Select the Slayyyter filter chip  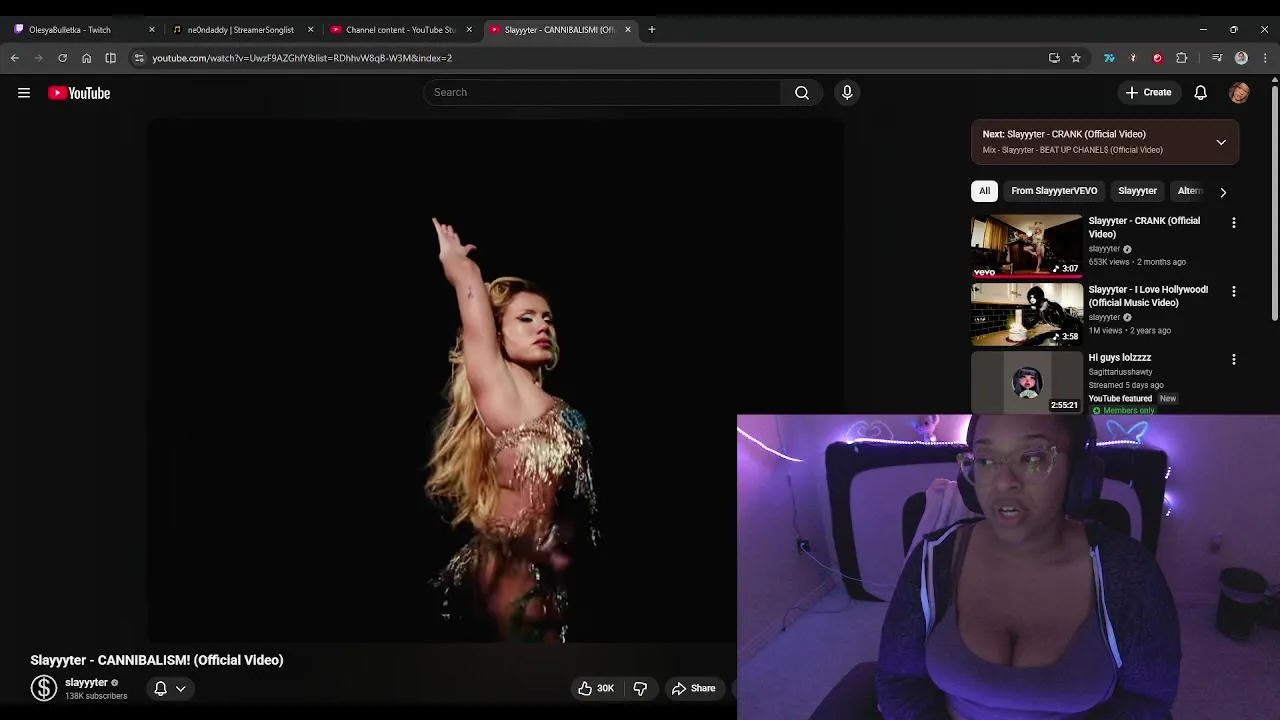click(1137, 191)
